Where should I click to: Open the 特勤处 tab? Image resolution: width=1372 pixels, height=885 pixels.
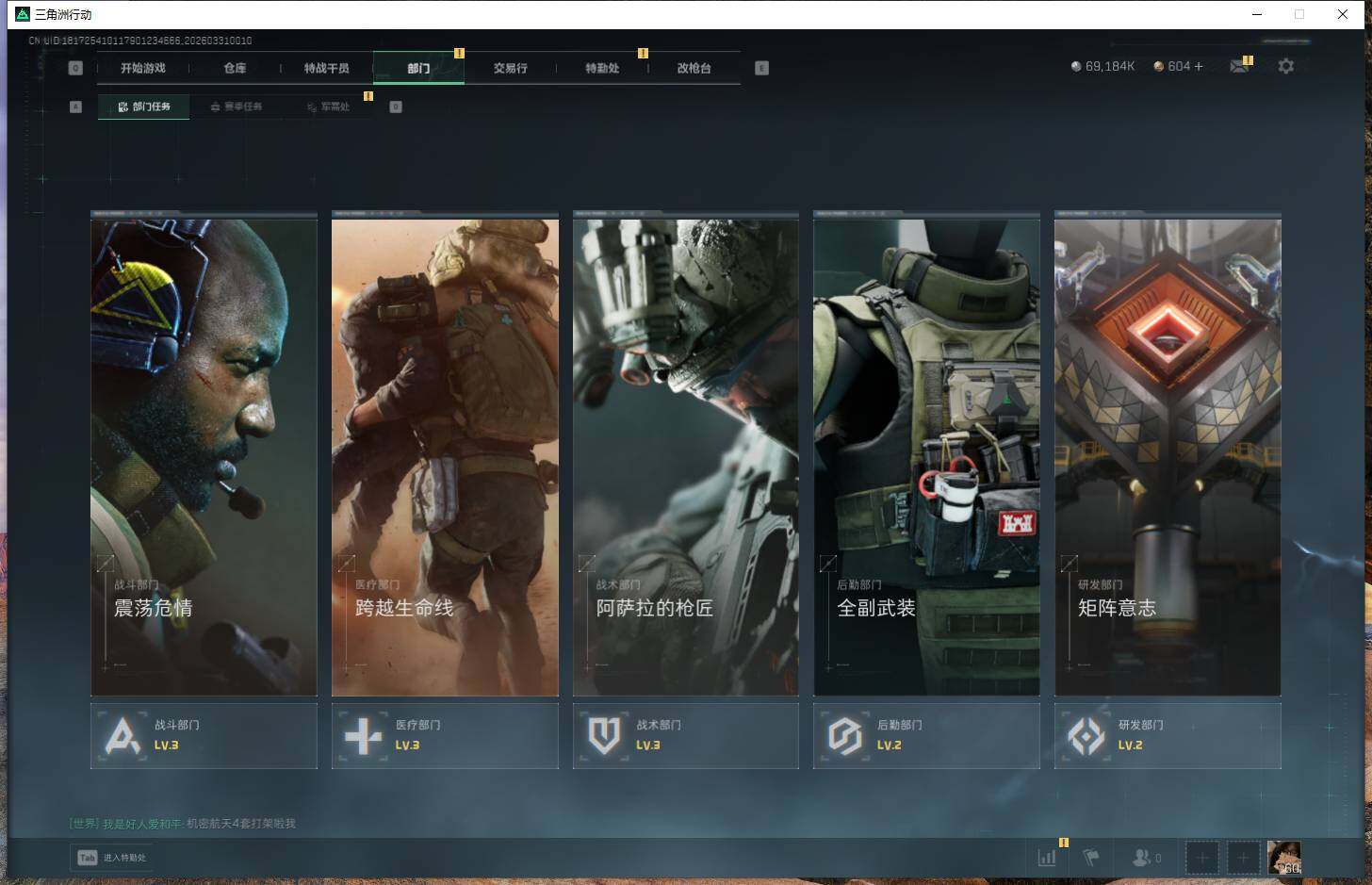click(602, 68)
